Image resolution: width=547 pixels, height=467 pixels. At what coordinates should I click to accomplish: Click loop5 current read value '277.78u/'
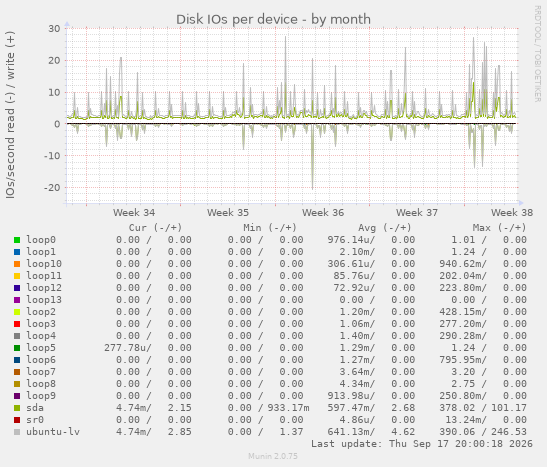pos(128,348)
